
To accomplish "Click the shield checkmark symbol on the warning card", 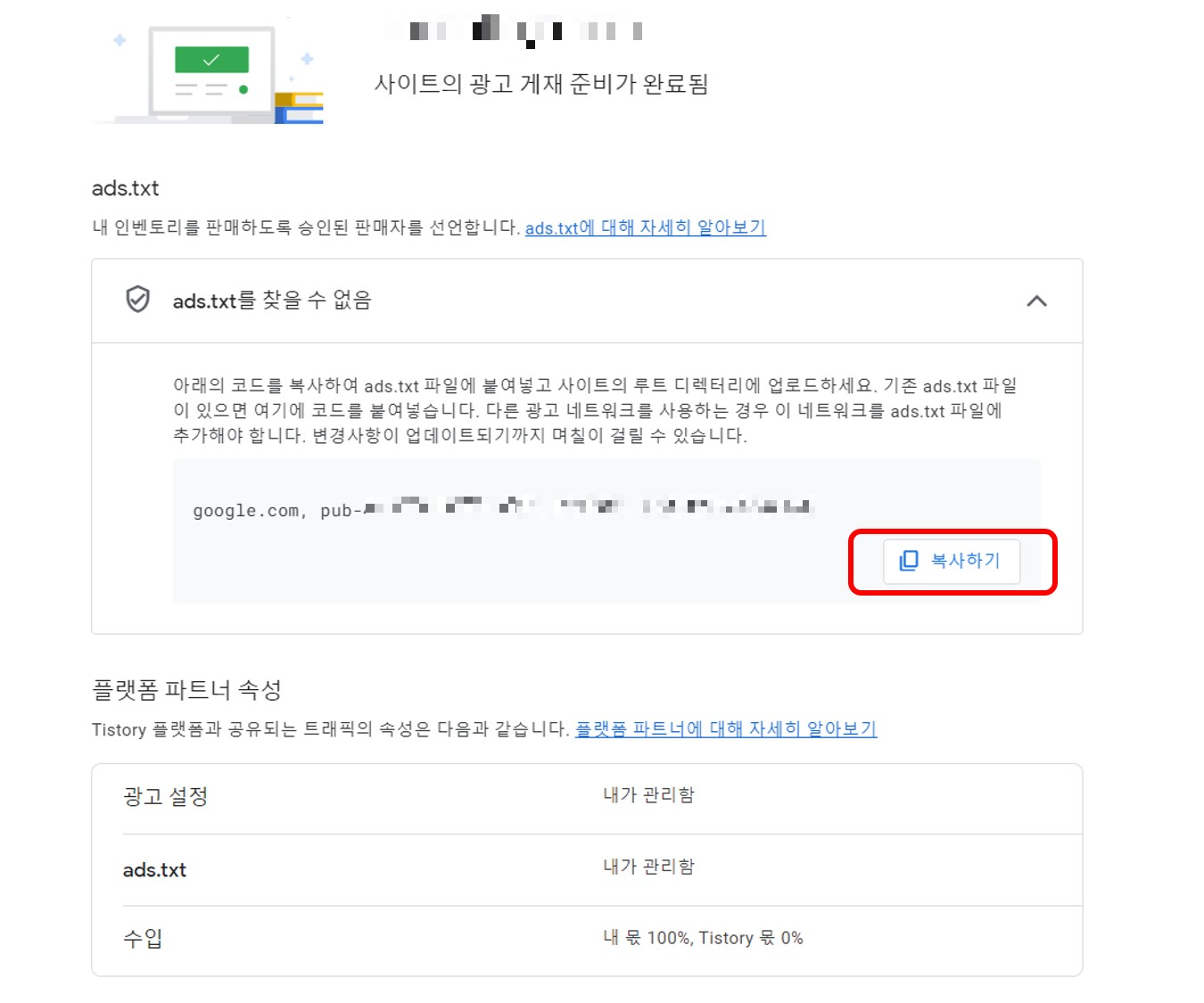I will 138,300.
